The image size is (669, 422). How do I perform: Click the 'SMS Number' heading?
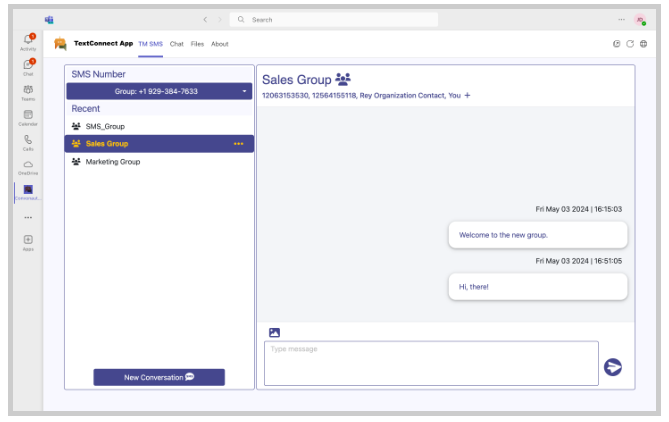point(99,74)
